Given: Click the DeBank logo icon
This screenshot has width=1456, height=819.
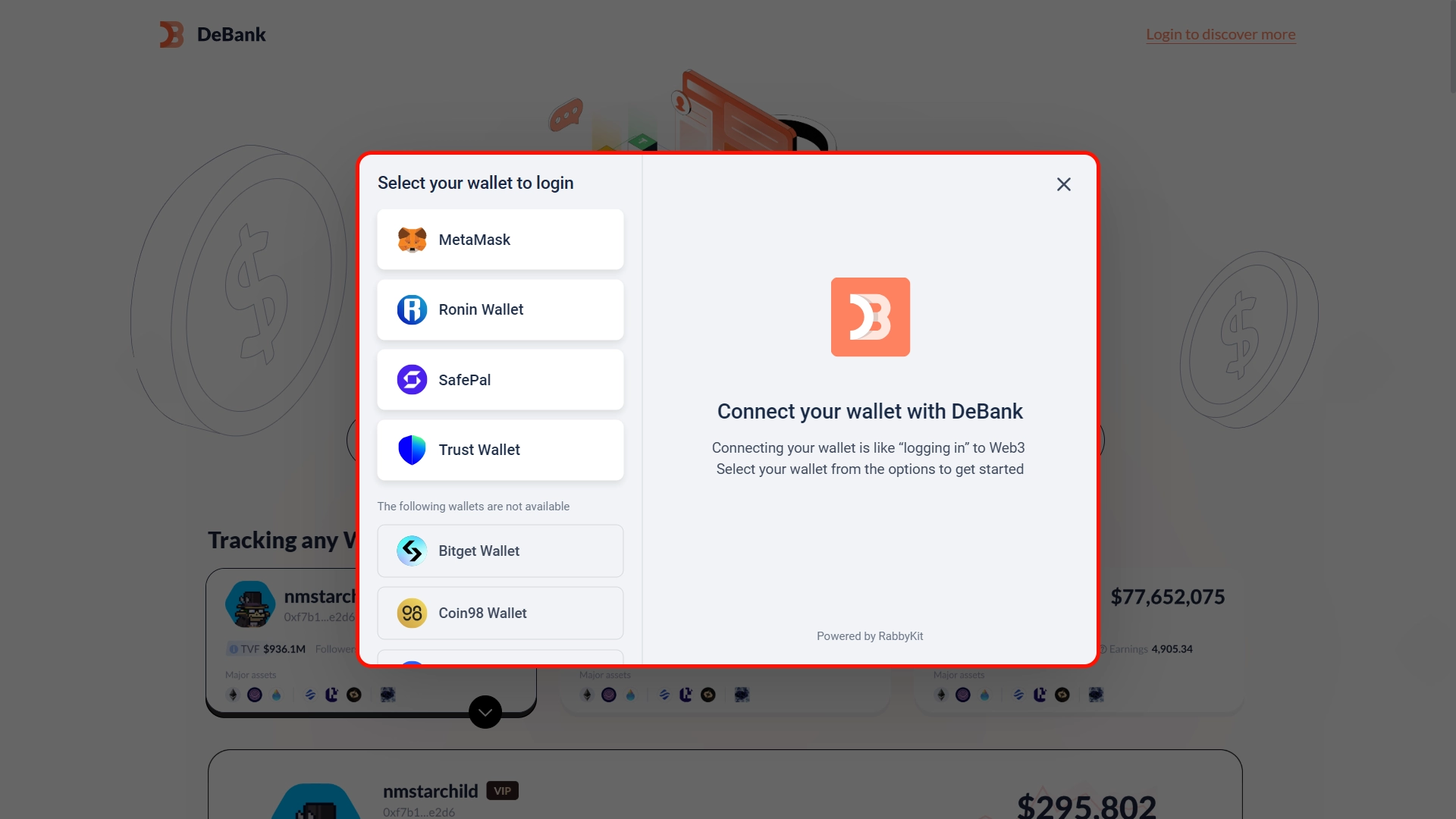Looking at the screenshot, I should [x=171, y=33].
